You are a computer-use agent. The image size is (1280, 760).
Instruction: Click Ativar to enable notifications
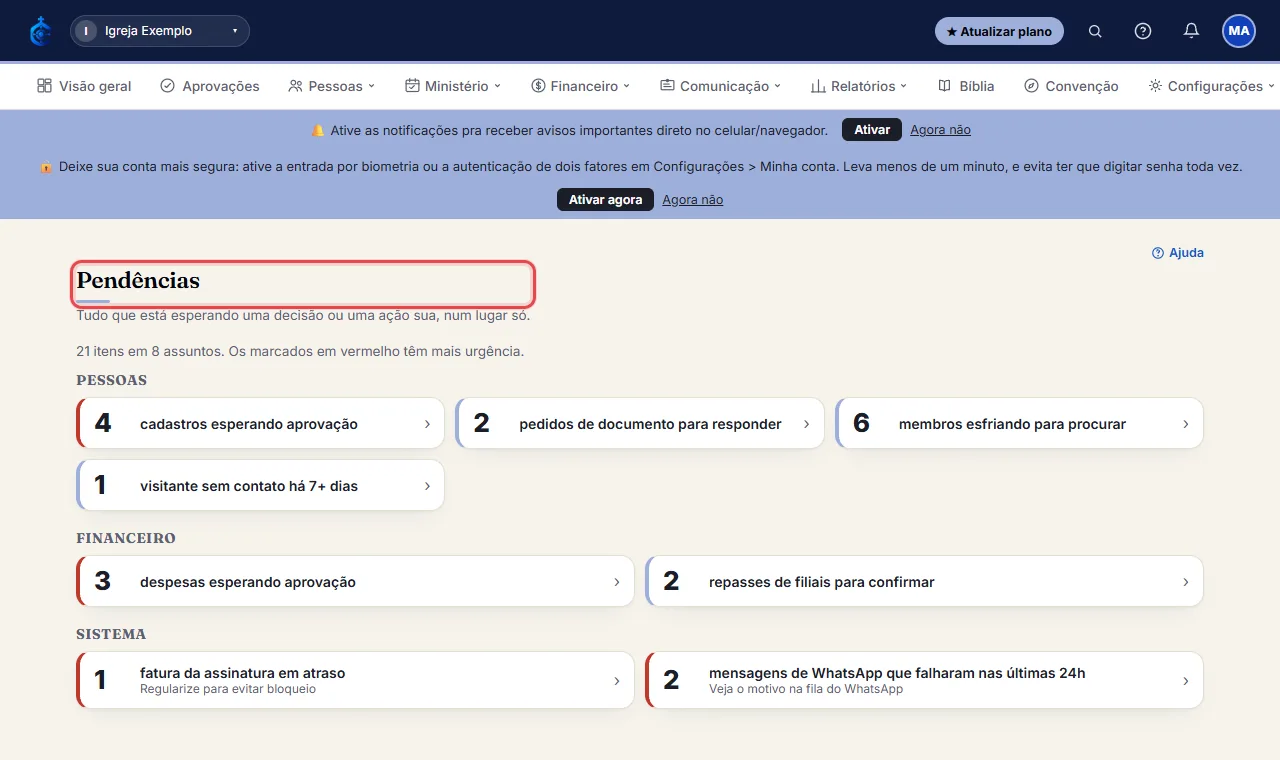872,130
